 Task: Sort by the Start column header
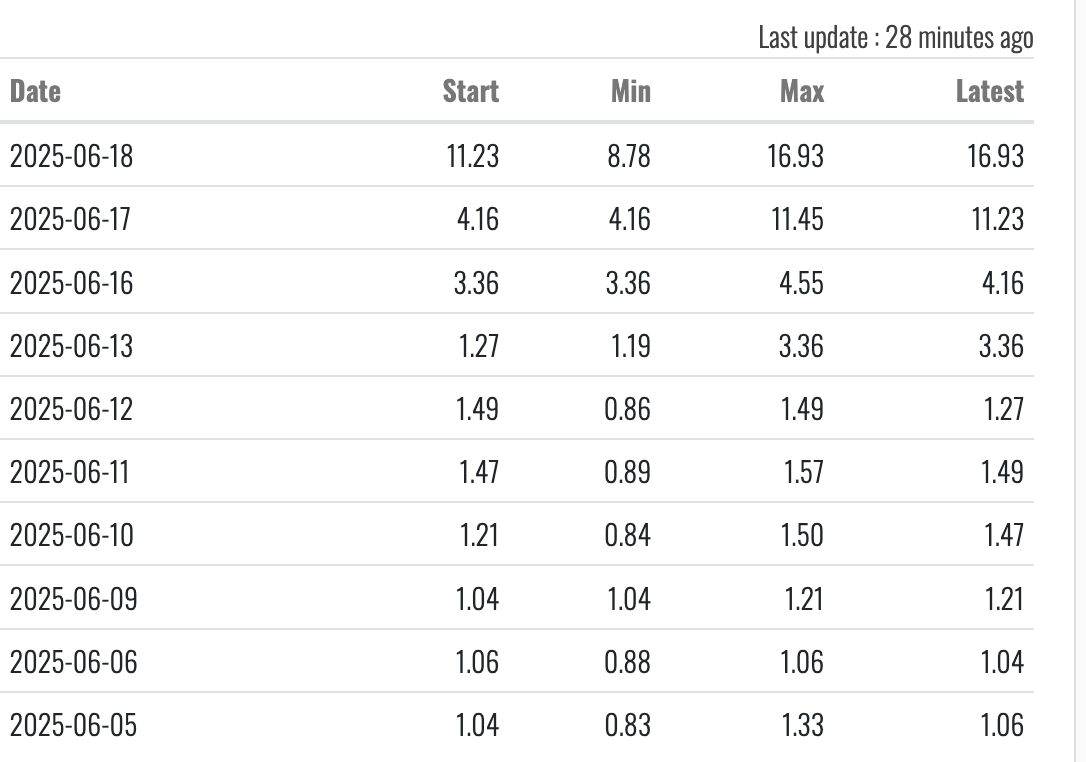pos(470,91)
